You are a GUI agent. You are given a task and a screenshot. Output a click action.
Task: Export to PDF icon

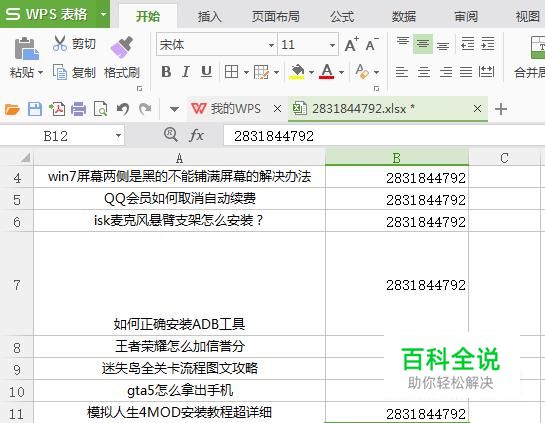[x=57, y=109]
